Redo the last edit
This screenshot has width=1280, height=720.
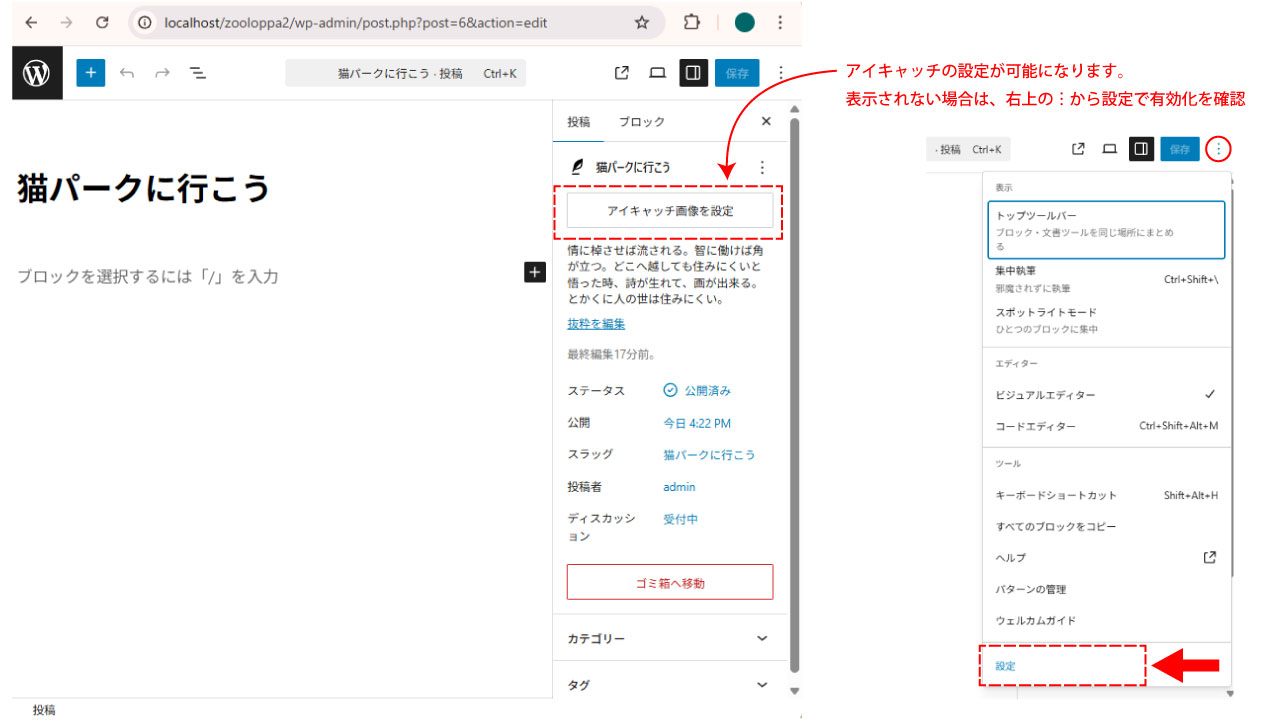[x=162, y=73]
